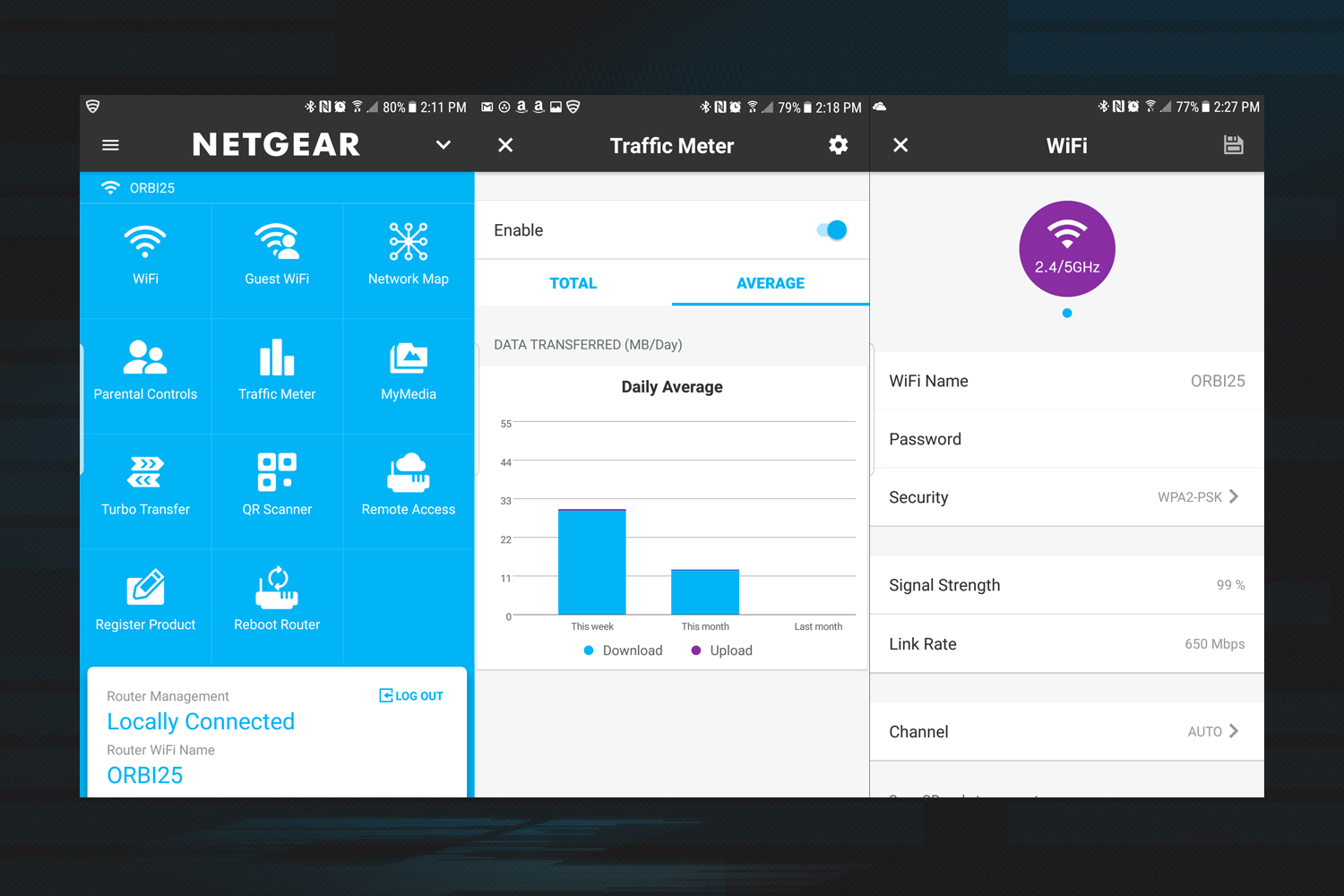This screenshot has height=896, width=1344.
Task: Open the Guest WiFi tile
Action: pyautogui.click(x=277, y=261)
